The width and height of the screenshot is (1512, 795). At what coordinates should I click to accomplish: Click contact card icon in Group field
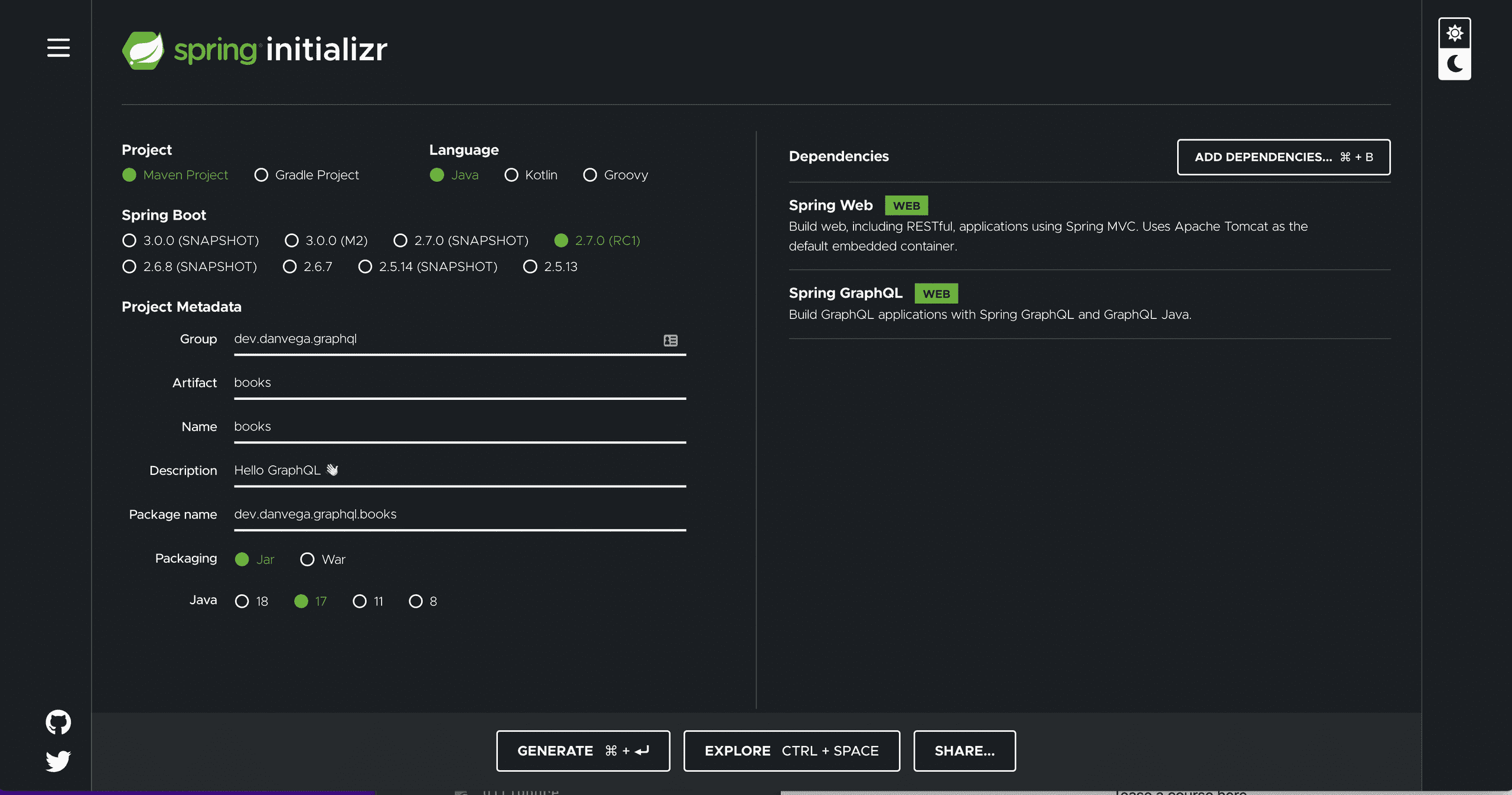tap(670, 340)
